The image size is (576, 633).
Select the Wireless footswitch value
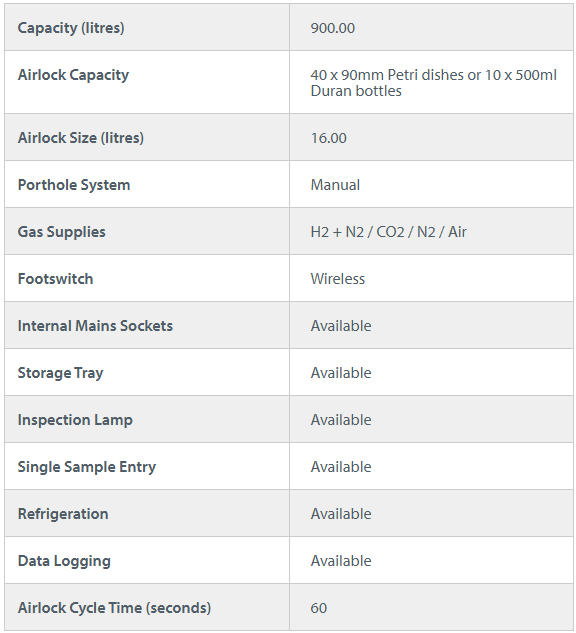pos(338,279)
